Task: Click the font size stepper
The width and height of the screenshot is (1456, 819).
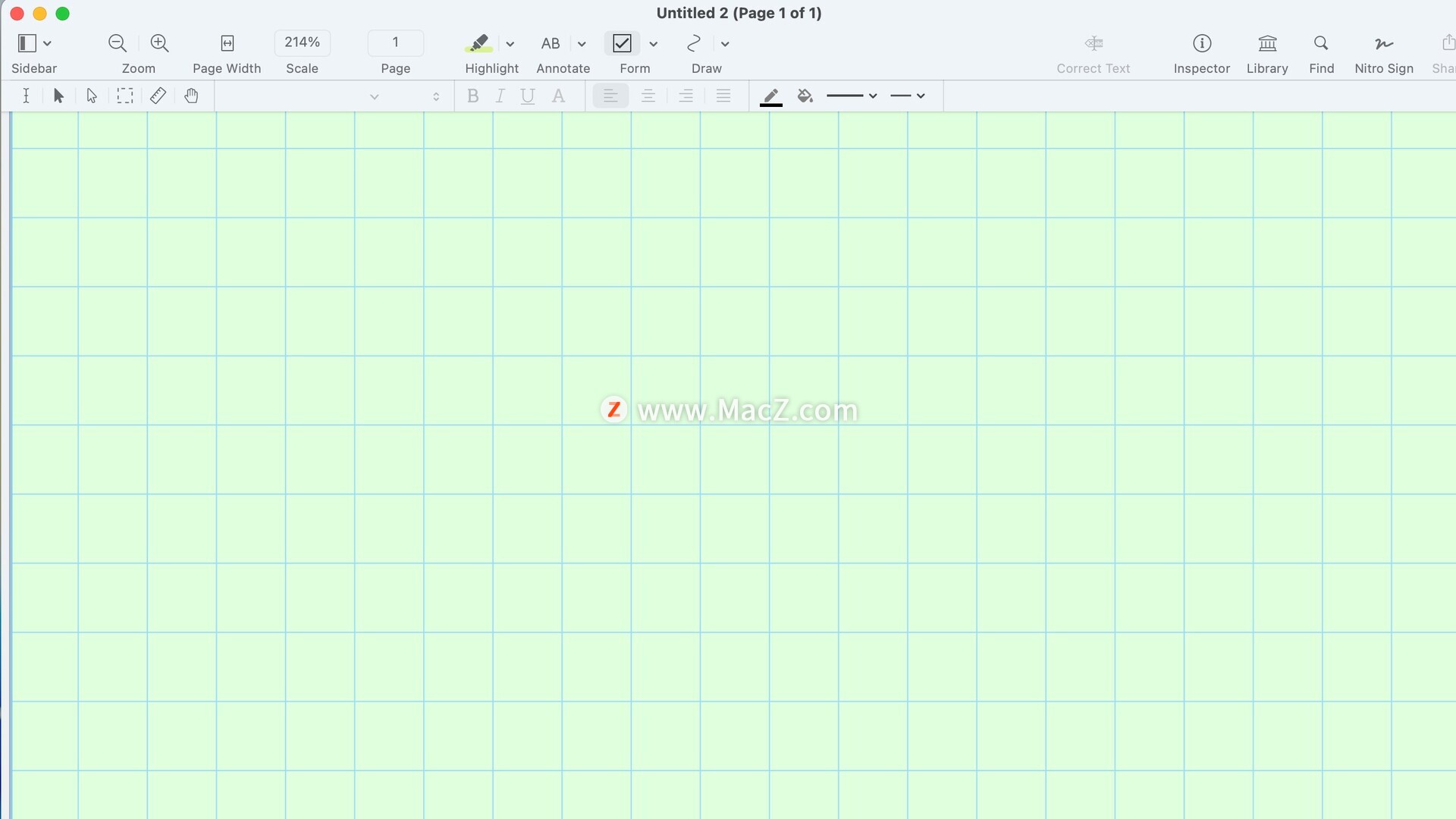Action: [x=436, y=96]
